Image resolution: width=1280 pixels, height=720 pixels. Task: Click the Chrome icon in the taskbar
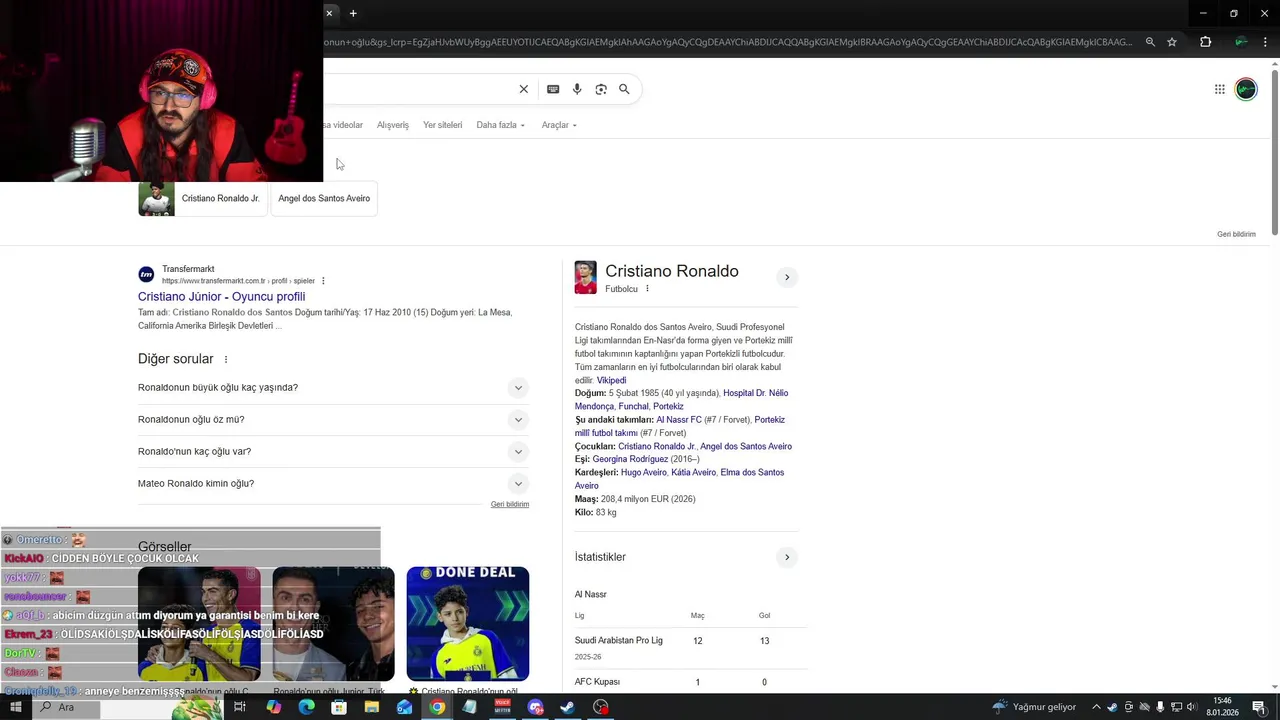point(437,707)
